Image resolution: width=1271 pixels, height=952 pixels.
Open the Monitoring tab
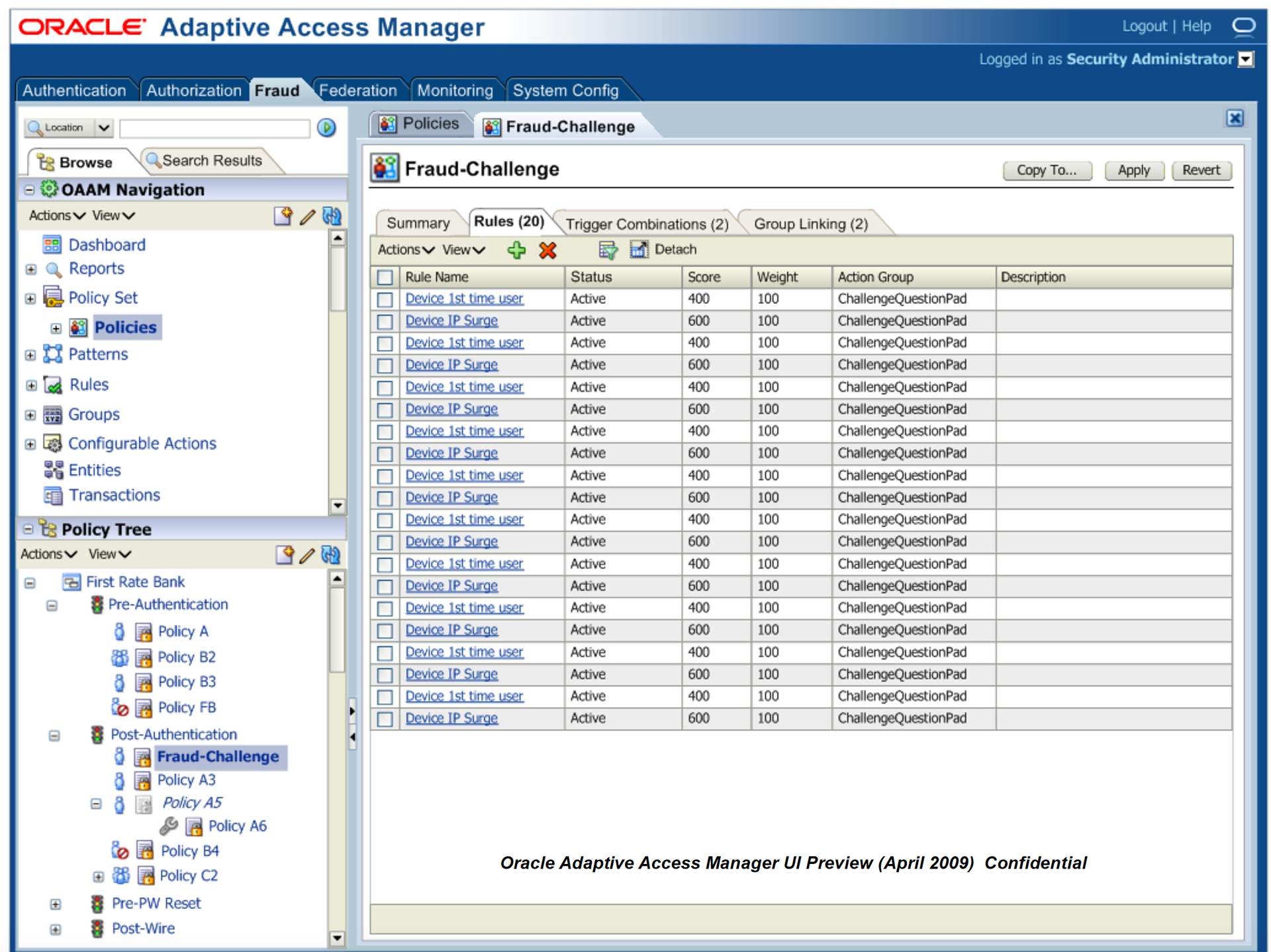click(x=455, y=91)
